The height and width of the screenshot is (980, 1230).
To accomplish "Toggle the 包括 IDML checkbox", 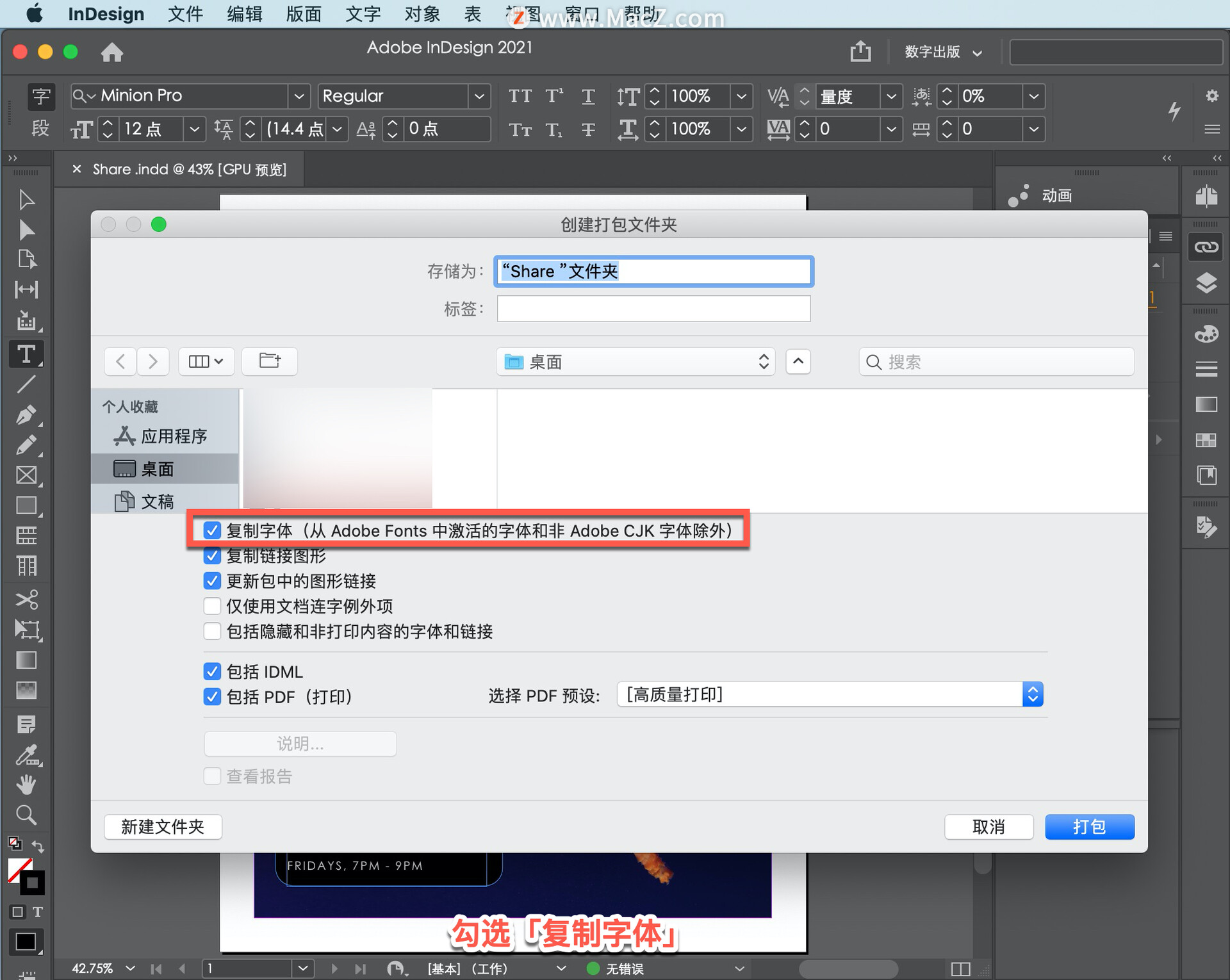I will [212, 671].
